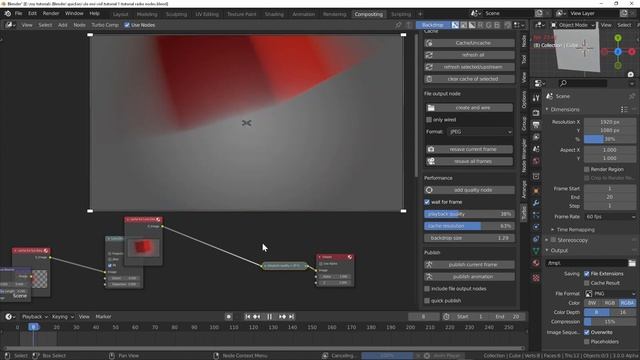Adjust the playback quality slider
The width and height of the screenshot is (640, 360).
pyautogui.click(x=469, y=214)
